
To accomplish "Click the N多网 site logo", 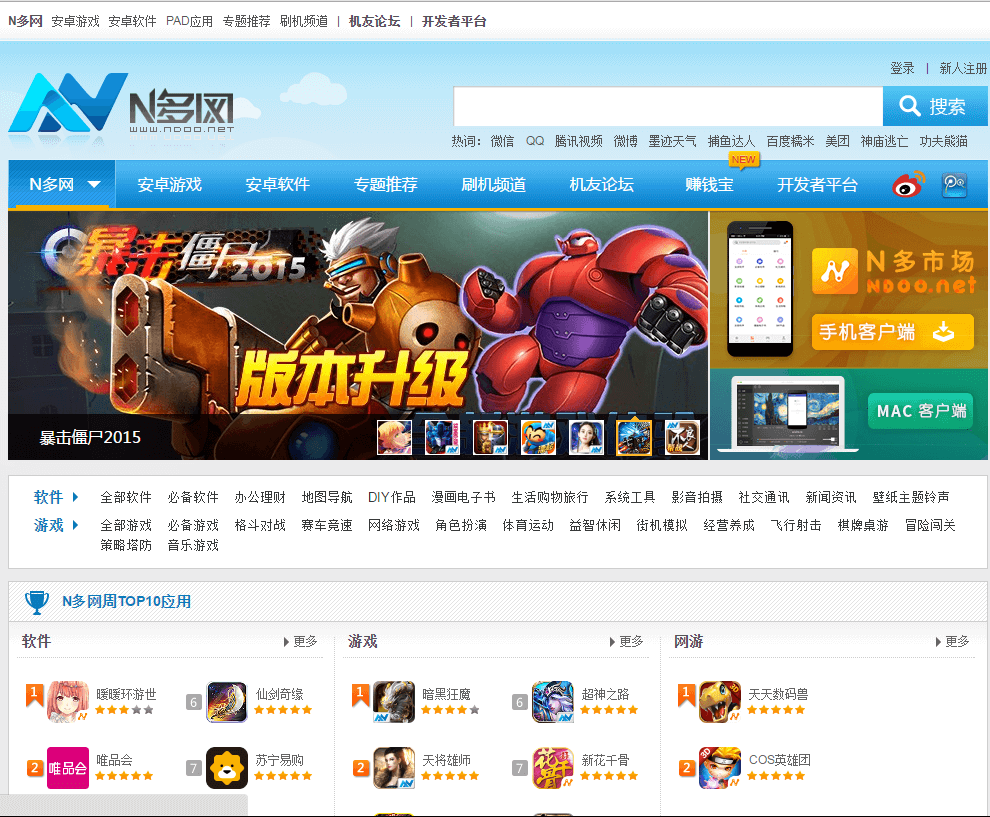I will (x=121, y=105).
